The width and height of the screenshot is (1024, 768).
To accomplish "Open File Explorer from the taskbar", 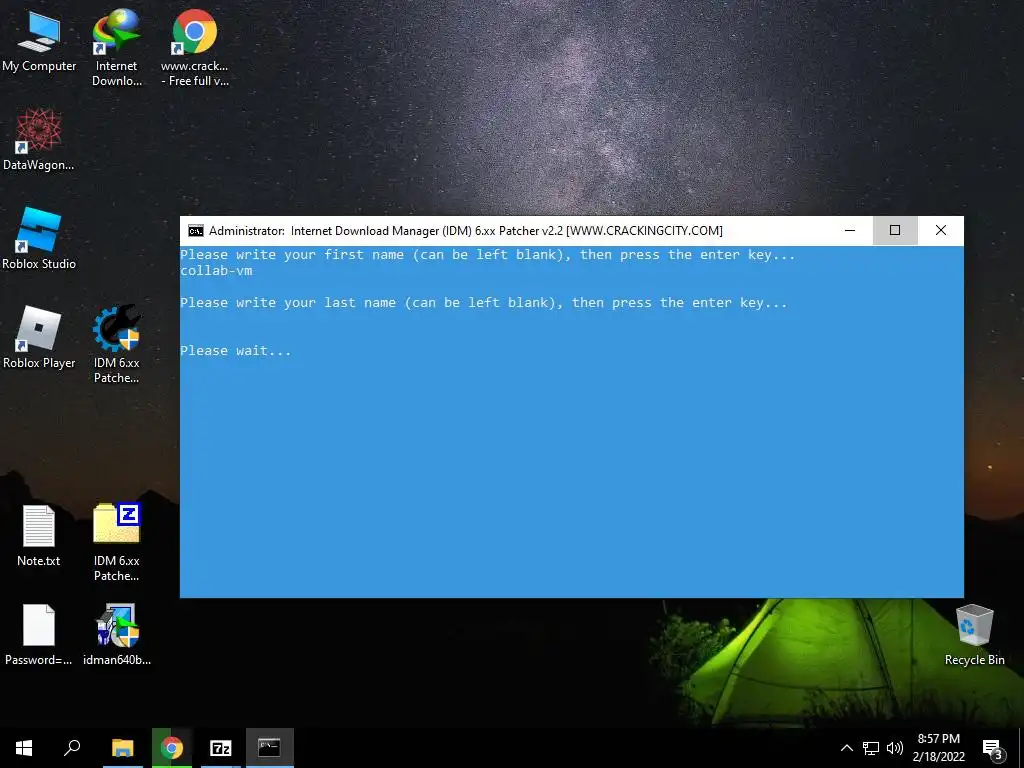I will [123, 748].
